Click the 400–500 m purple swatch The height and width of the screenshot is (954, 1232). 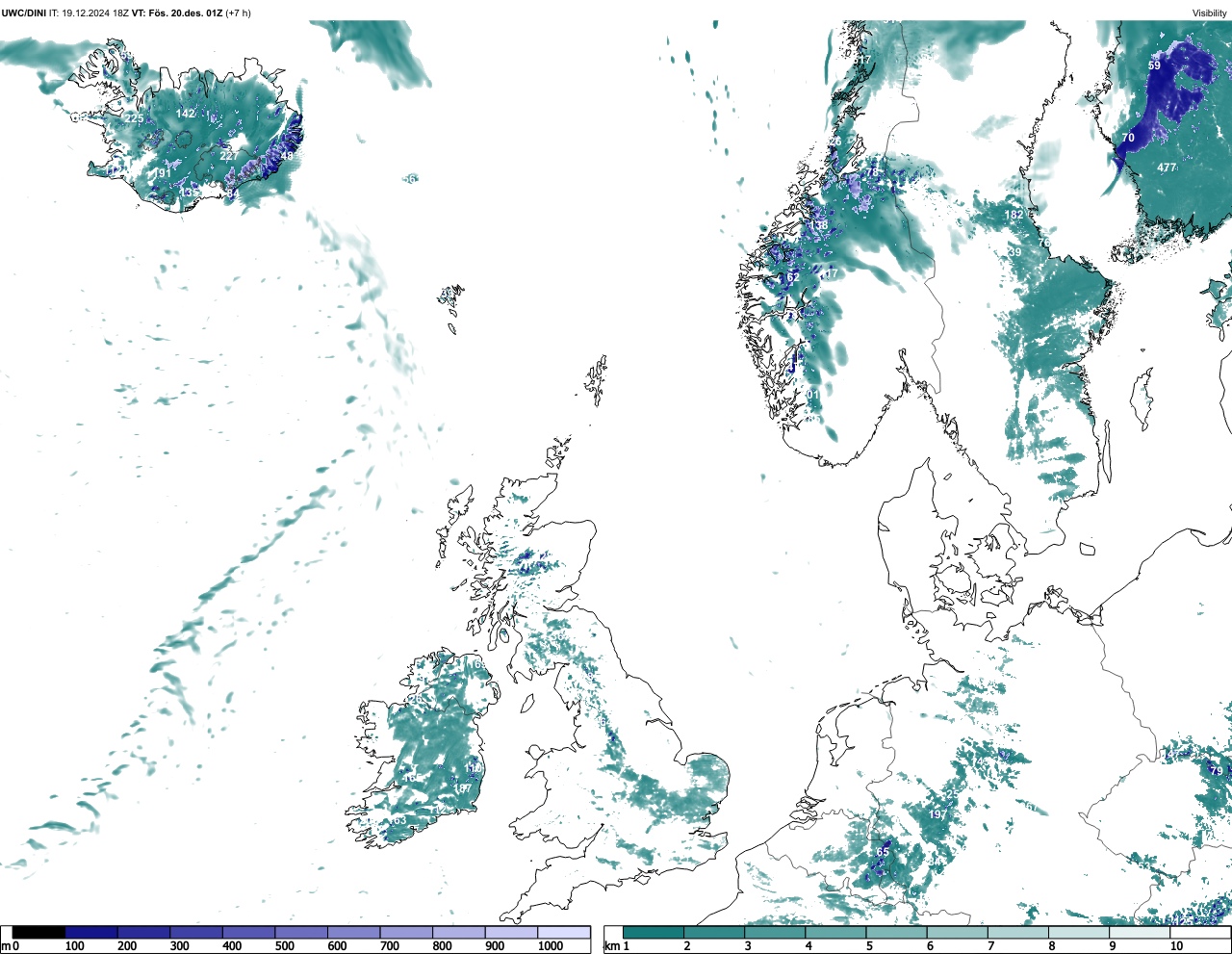pyautogui.click(x=249, y=932)
